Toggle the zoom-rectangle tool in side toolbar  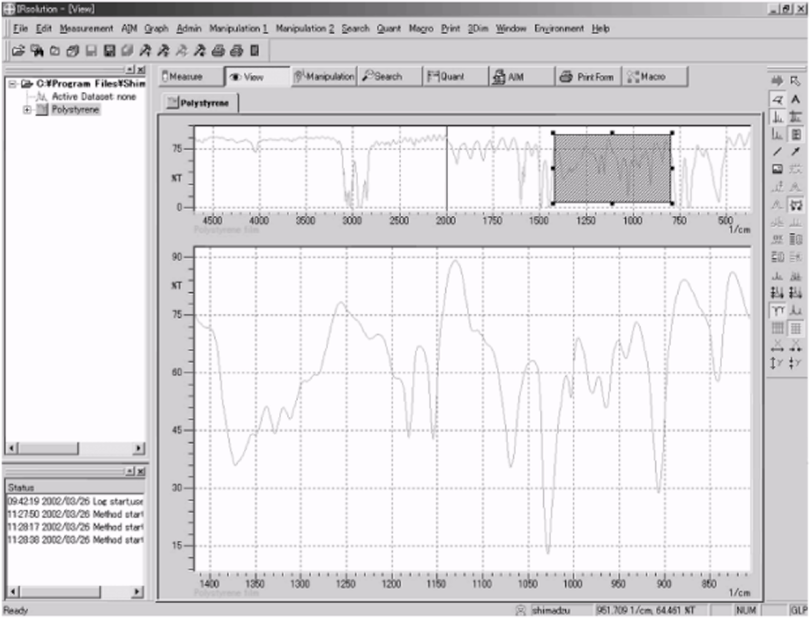point(777,99)
